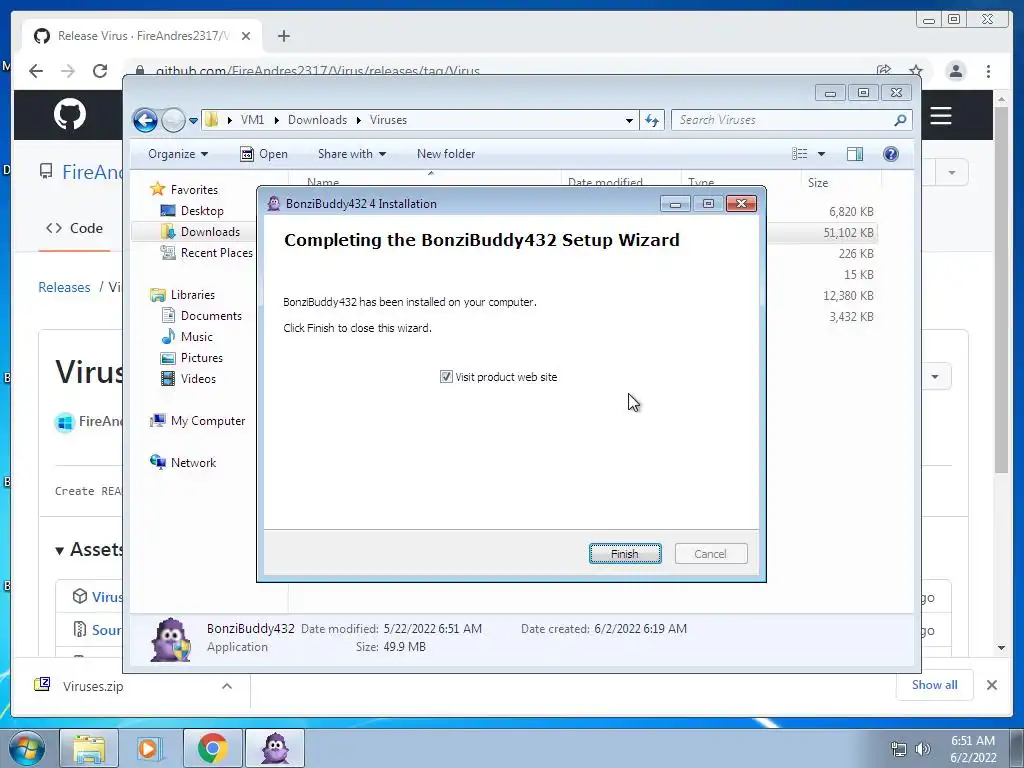Click Finish in BonziBuddy setup wizard
This screenshot has height=768, width=1024.
tap(625, 553)
